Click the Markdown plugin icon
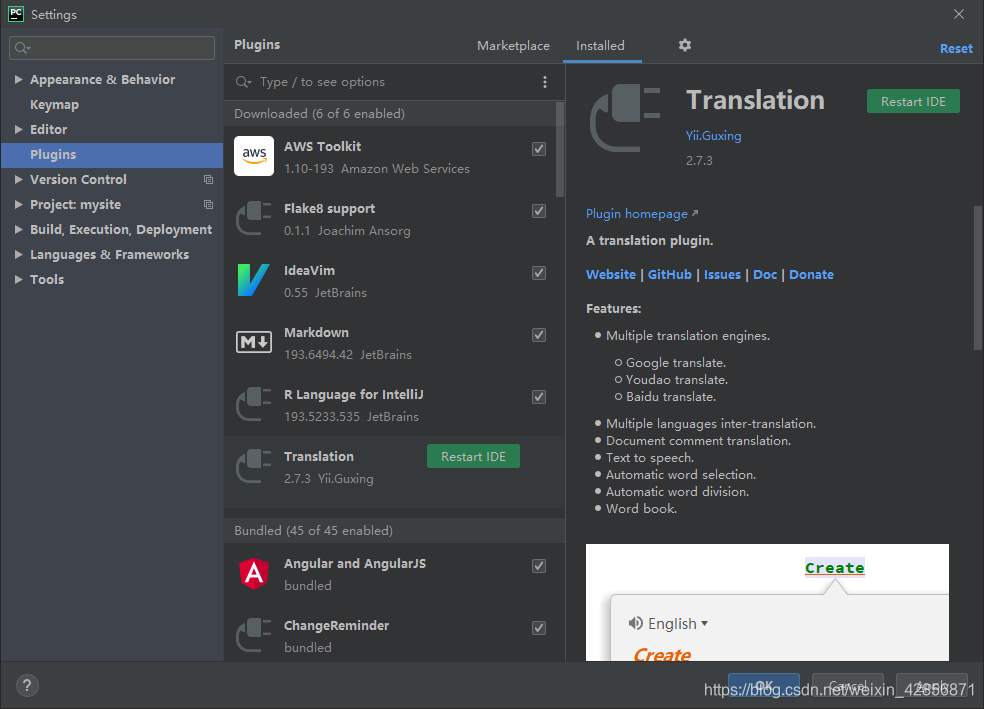The width and height of the screenshot is (984, 709). [254, 342]
